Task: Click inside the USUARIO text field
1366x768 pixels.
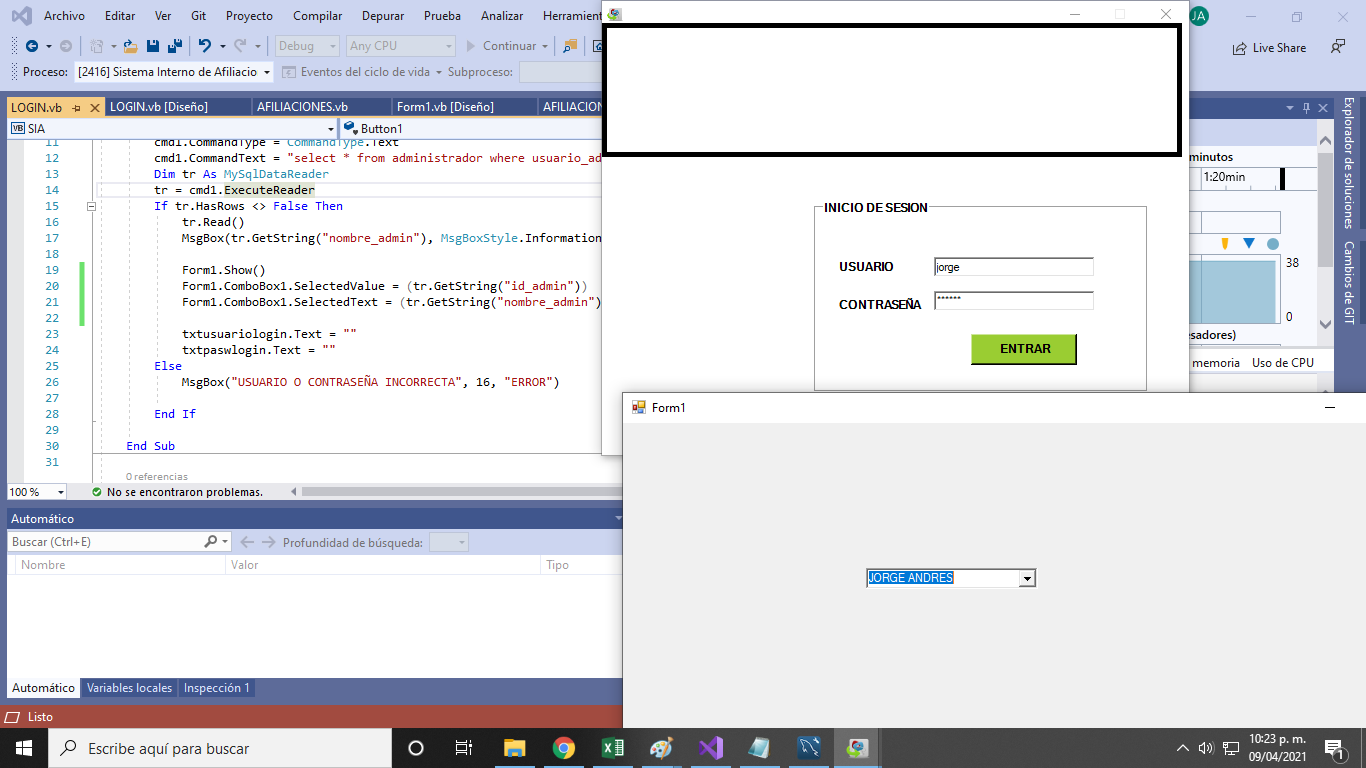Action: tap(1012, 267)
